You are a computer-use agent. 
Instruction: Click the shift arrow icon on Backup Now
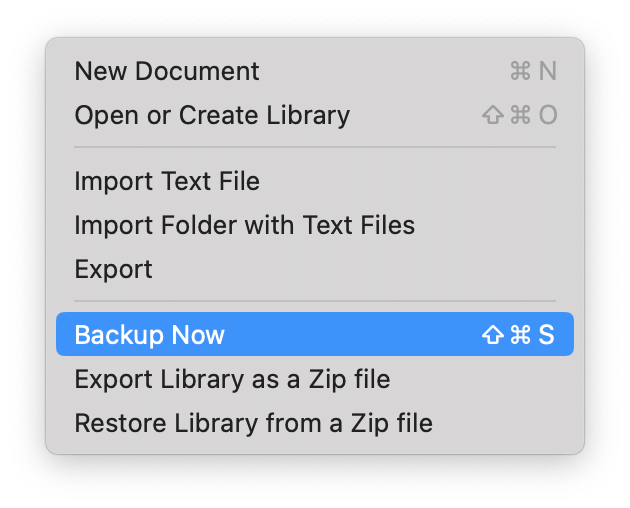point(493,334)
